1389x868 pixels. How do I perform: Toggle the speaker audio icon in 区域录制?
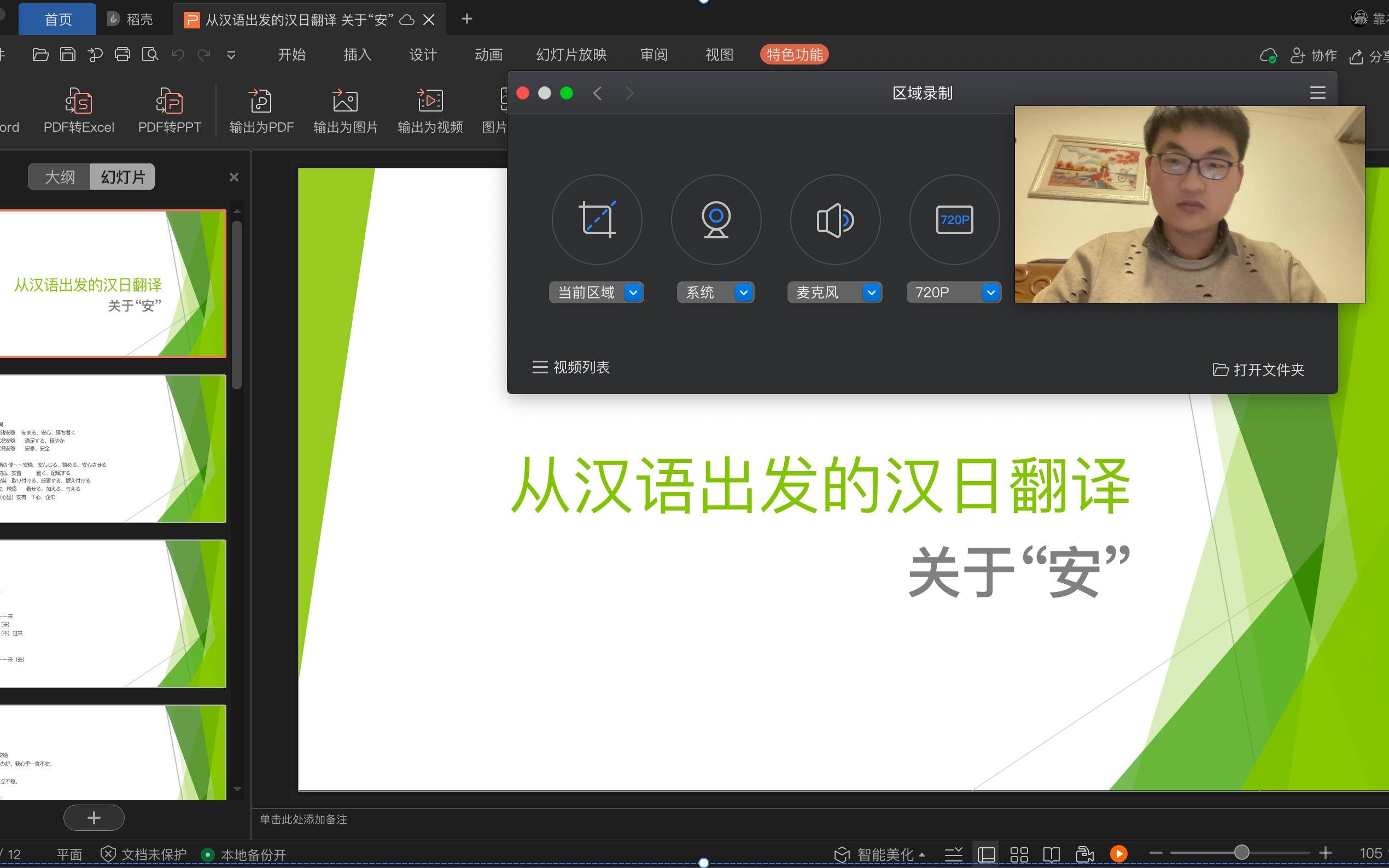[835, 220]
